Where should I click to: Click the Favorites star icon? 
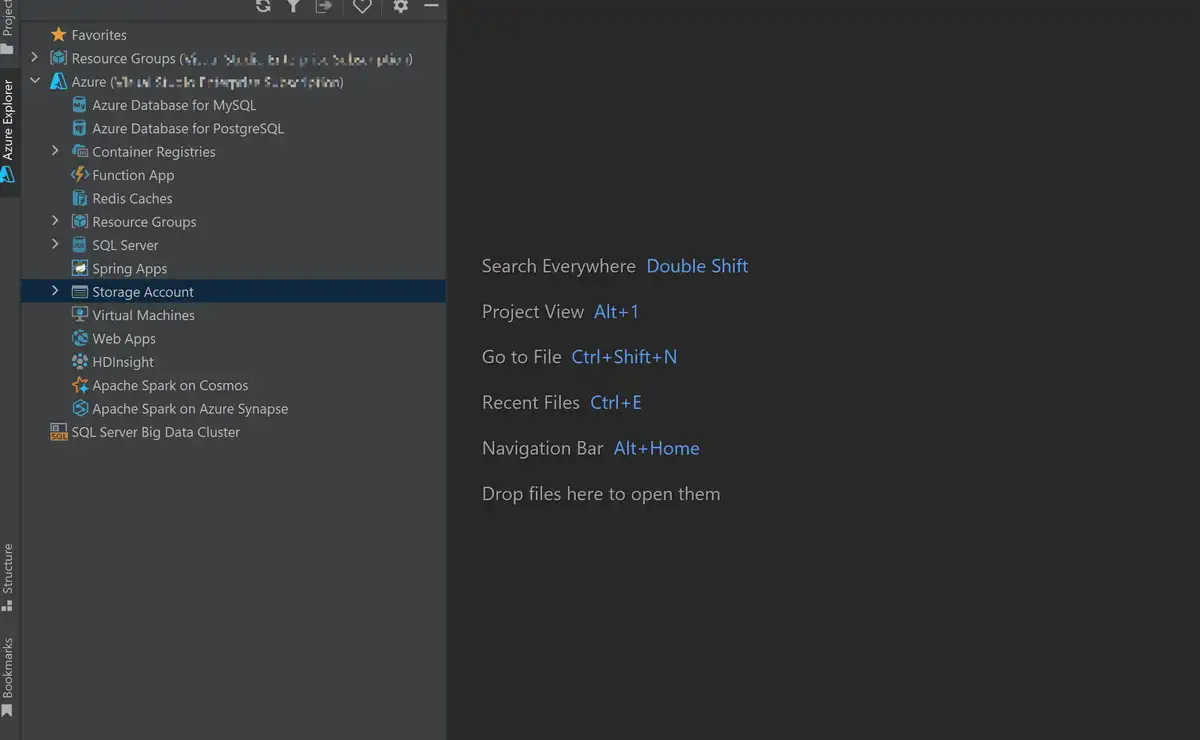pos(58,35)
